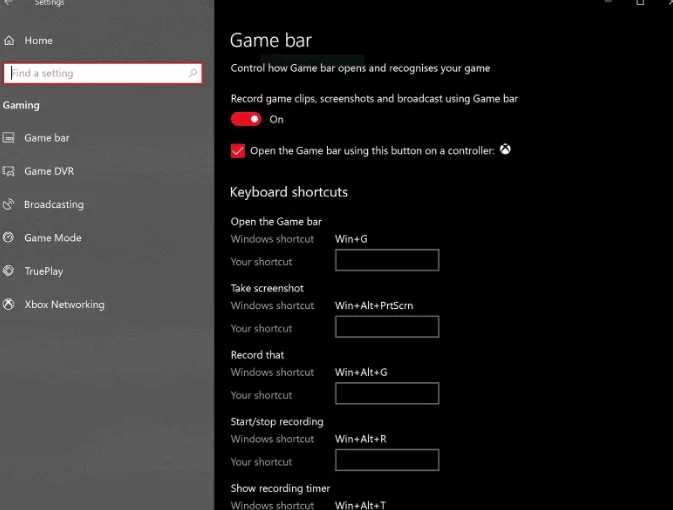Turn off Game bar recording toggle

(246, 119)
